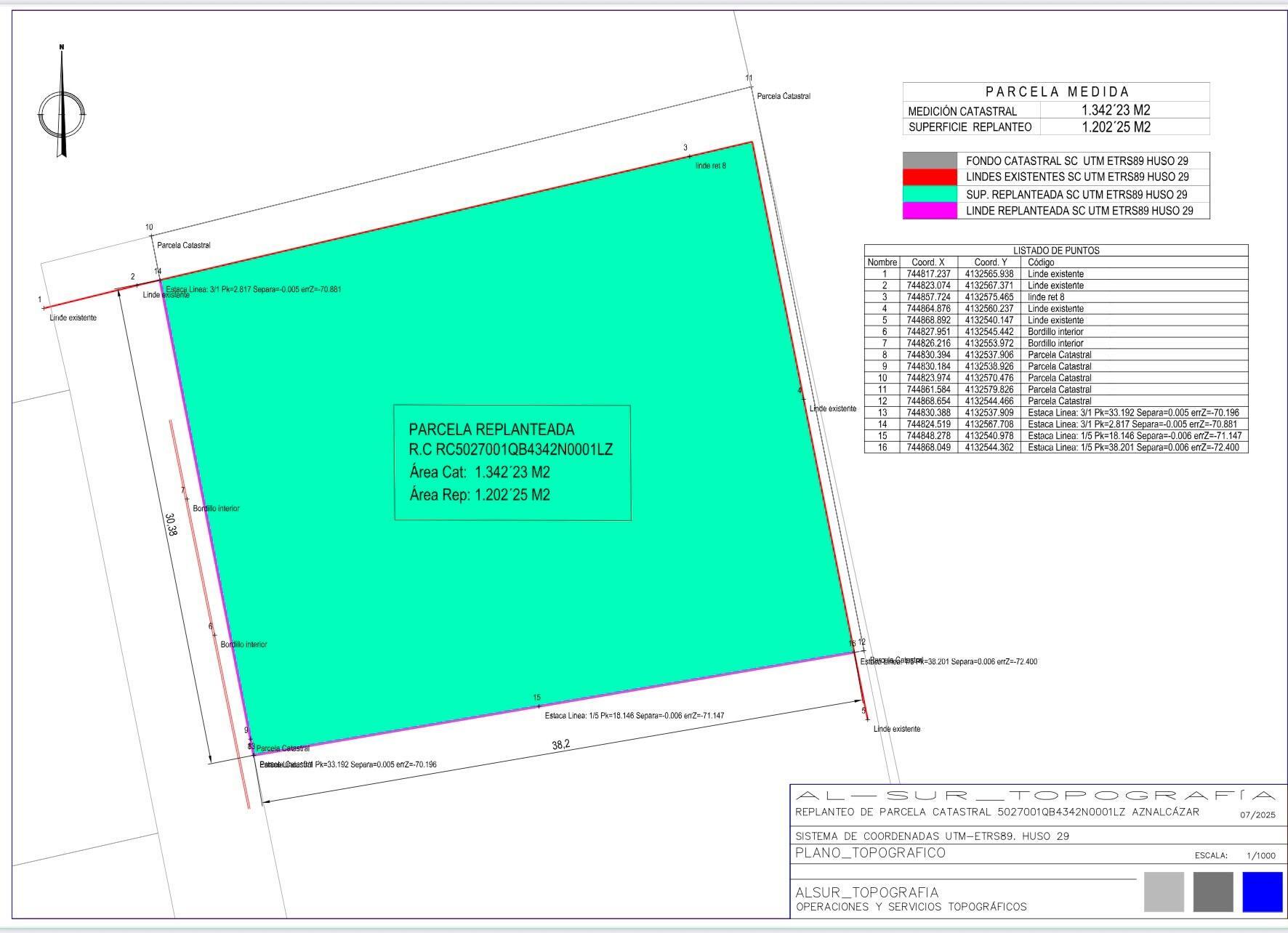Click the 'Parcela Catastral' label next to point 11 on the drawing
Viewport: 1288px width, 933px height.
click(784, 96)
